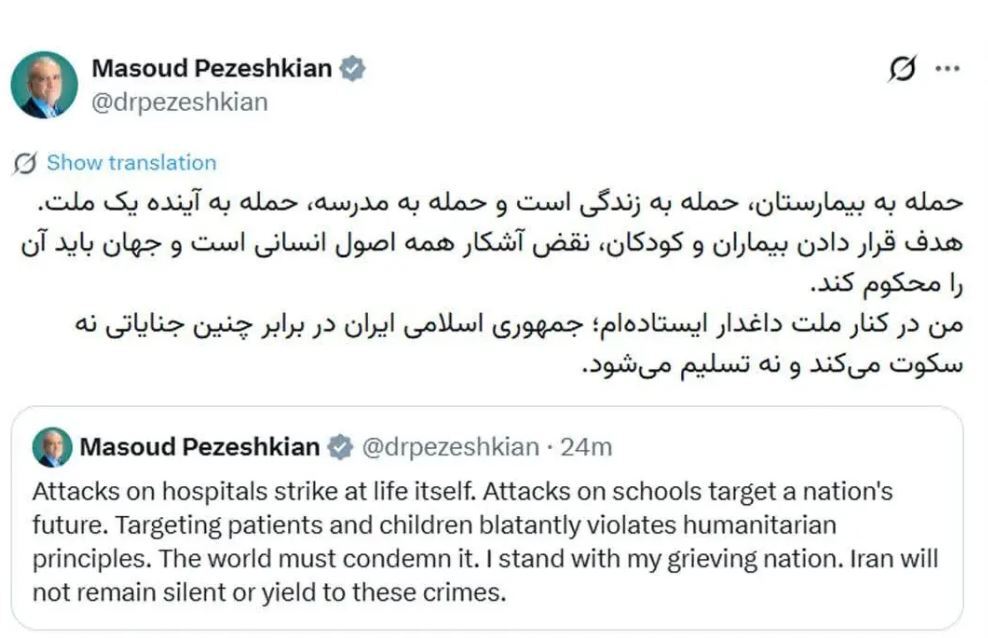Open the small avatar in the quoted post
This screenshot has height=638, width=988.
51,447
